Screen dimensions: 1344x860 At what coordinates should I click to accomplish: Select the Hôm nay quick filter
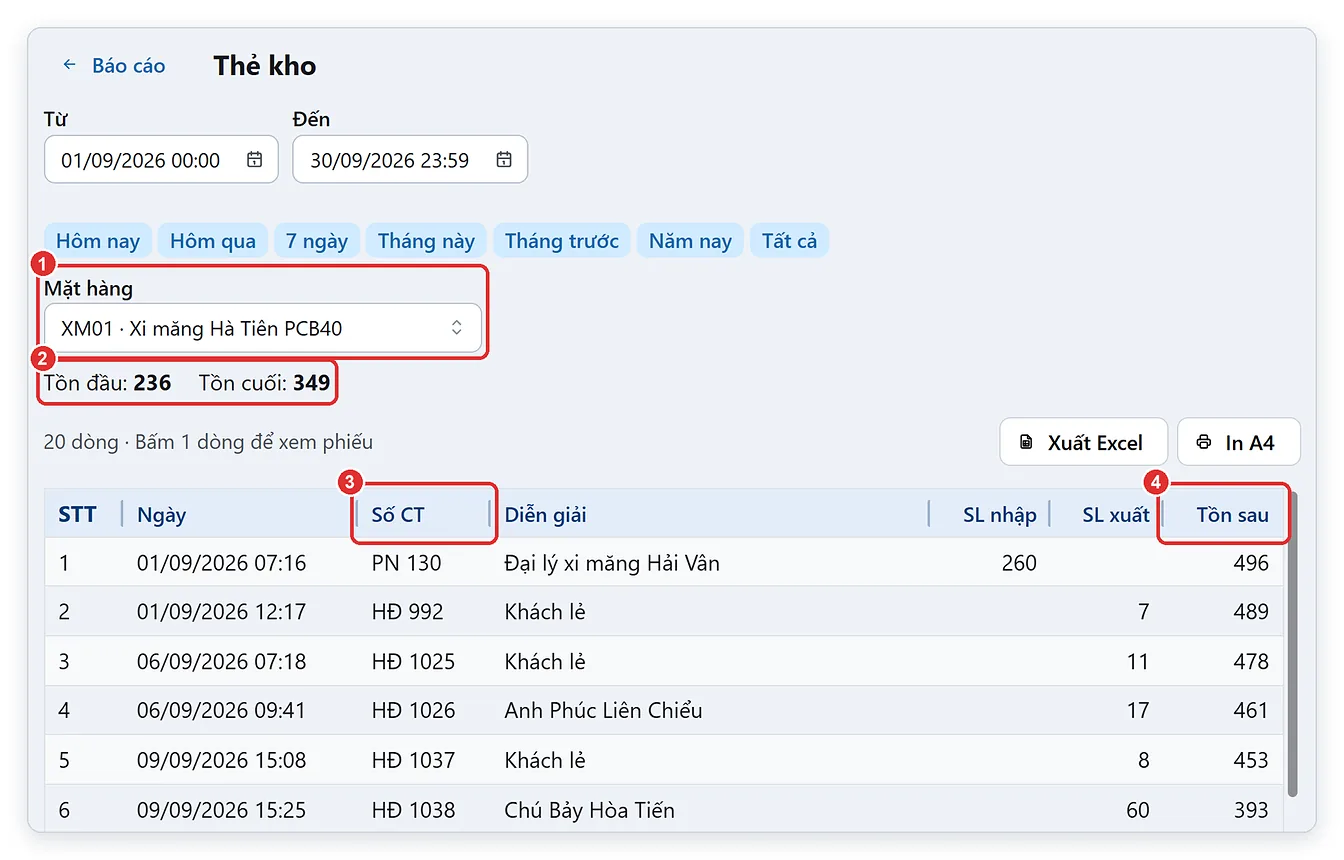pyautogui.click(x=98, y=241)
